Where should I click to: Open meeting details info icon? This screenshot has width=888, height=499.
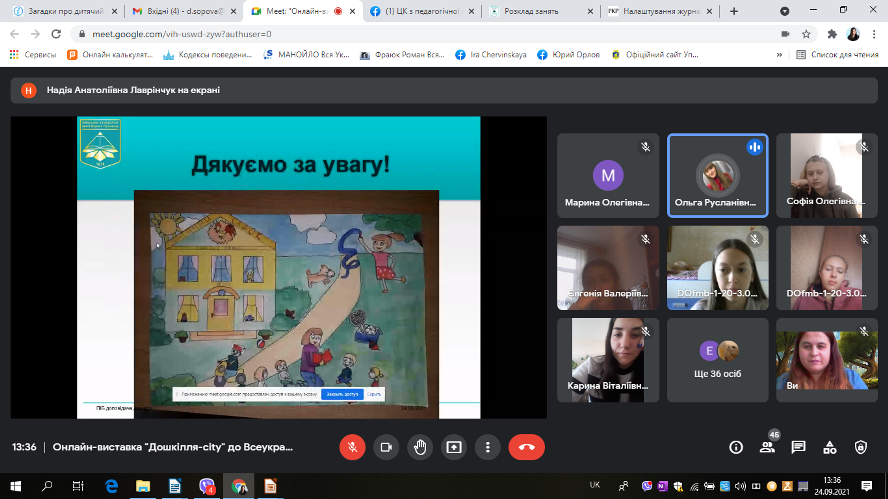pos(736,447)
